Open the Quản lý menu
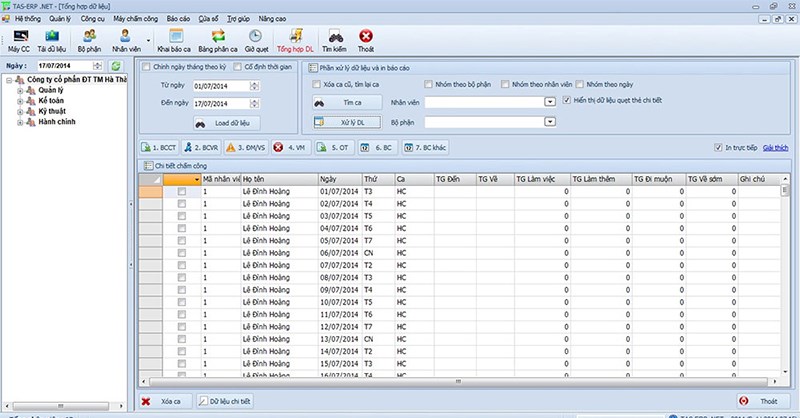This screenshot has width=800, height=418. 60,19
